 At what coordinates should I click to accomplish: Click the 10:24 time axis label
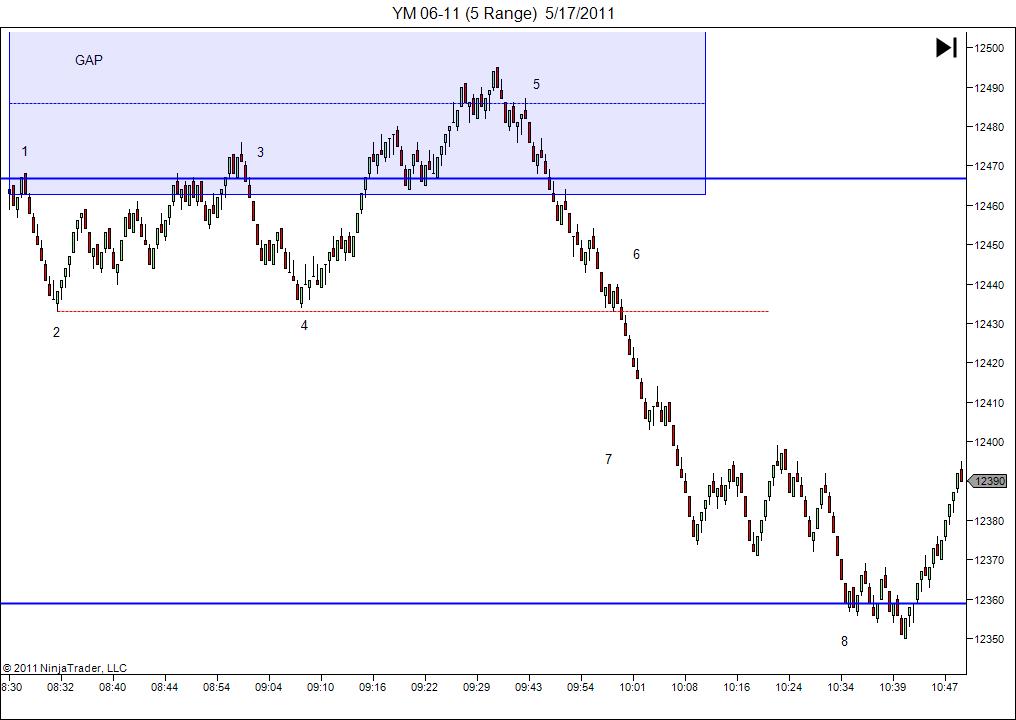789,687
